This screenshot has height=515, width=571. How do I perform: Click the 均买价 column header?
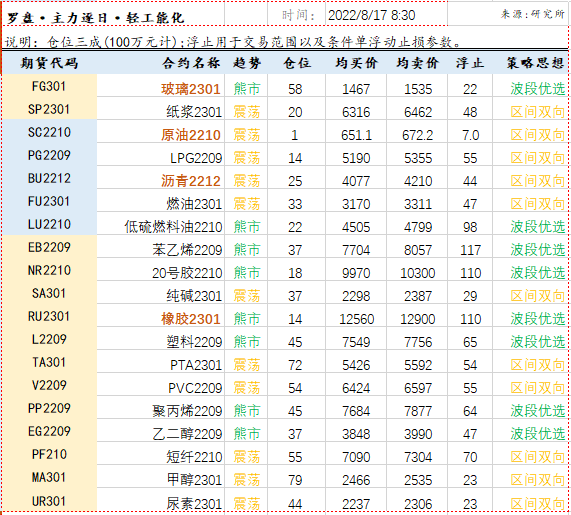(x=356, y=63)
